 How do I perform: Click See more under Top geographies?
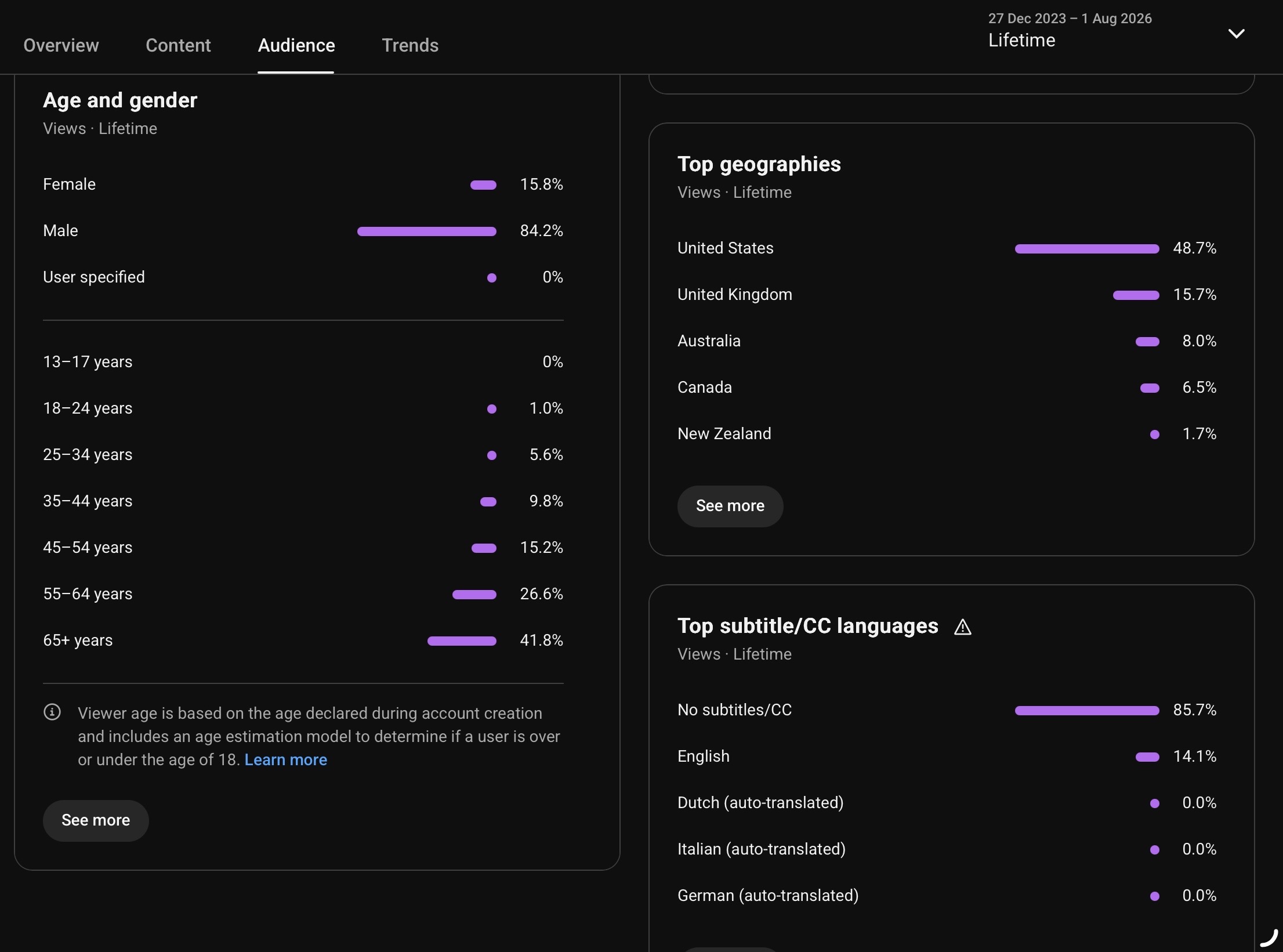(730, 506)
